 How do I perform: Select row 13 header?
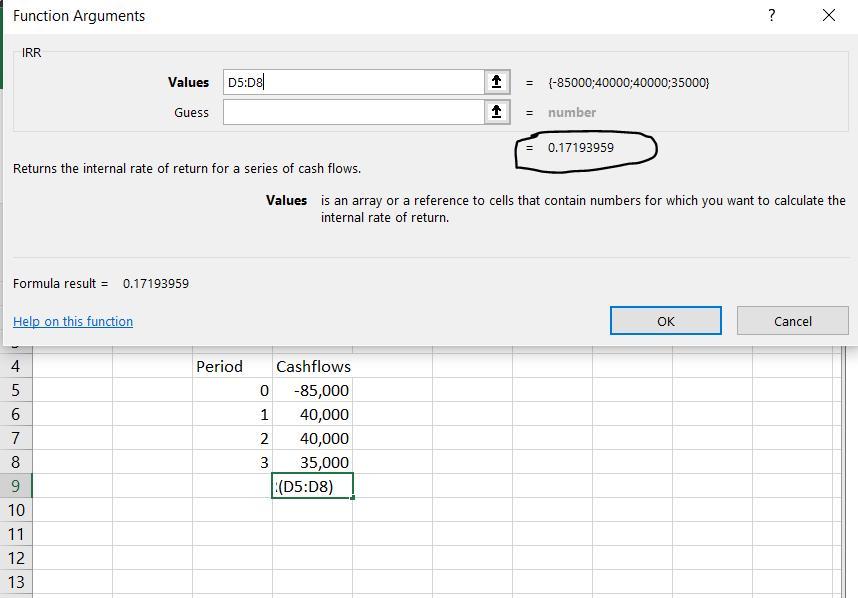click(x=16, y=582)
